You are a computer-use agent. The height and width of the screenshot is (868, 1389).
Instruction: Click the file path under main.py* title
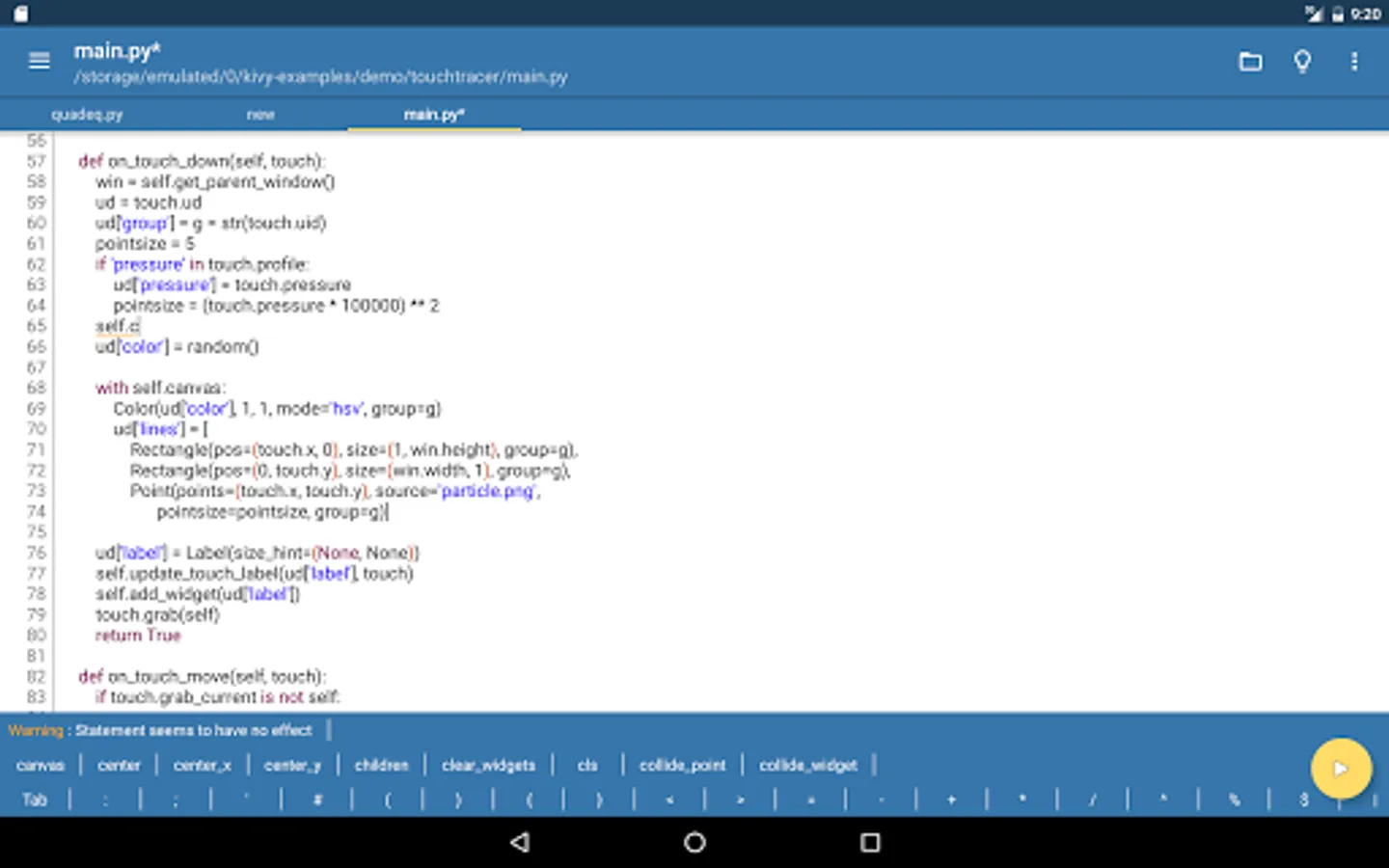(x=320, y=77)
